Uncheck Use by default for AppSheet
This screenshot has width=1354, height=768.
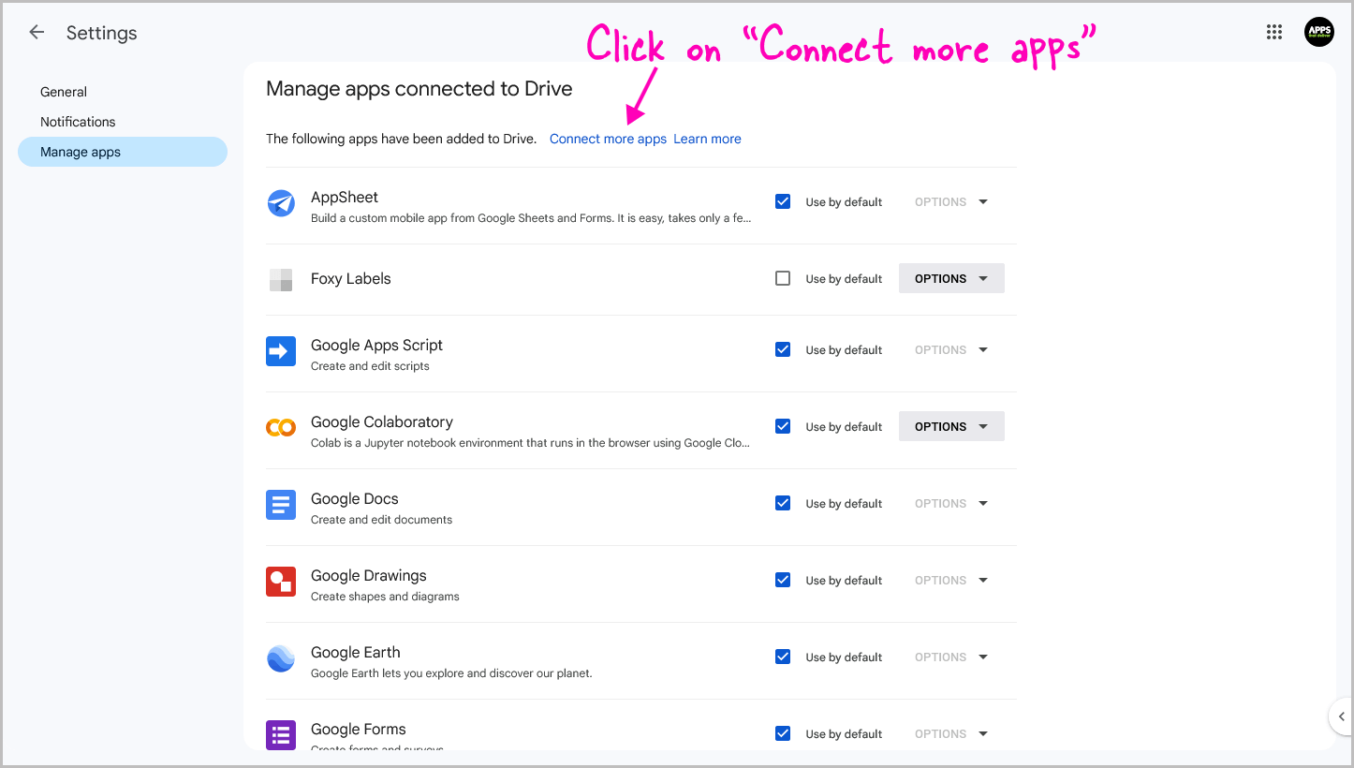tap(783, 202)
